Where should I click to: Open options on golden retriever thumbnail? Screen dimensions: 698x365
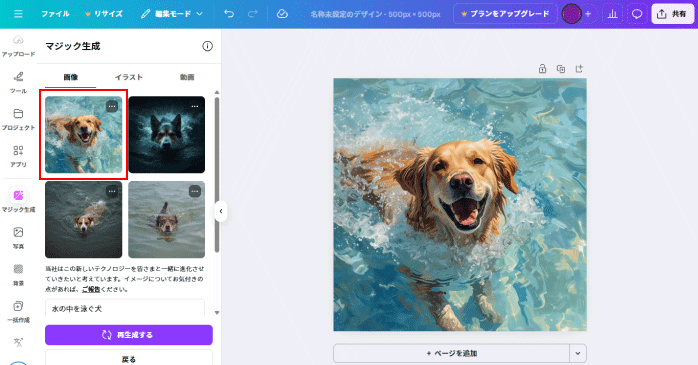tap(112, 106)
